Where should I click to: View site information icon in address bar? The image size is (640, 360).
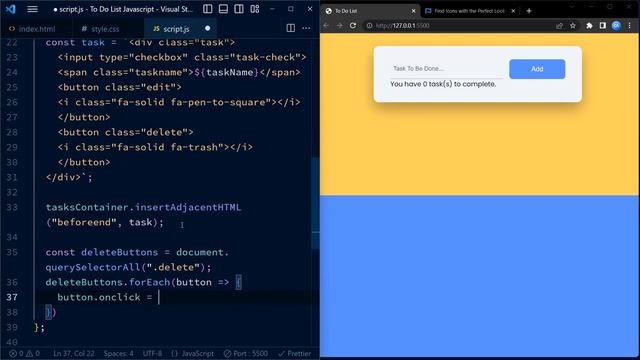(369, 25)
